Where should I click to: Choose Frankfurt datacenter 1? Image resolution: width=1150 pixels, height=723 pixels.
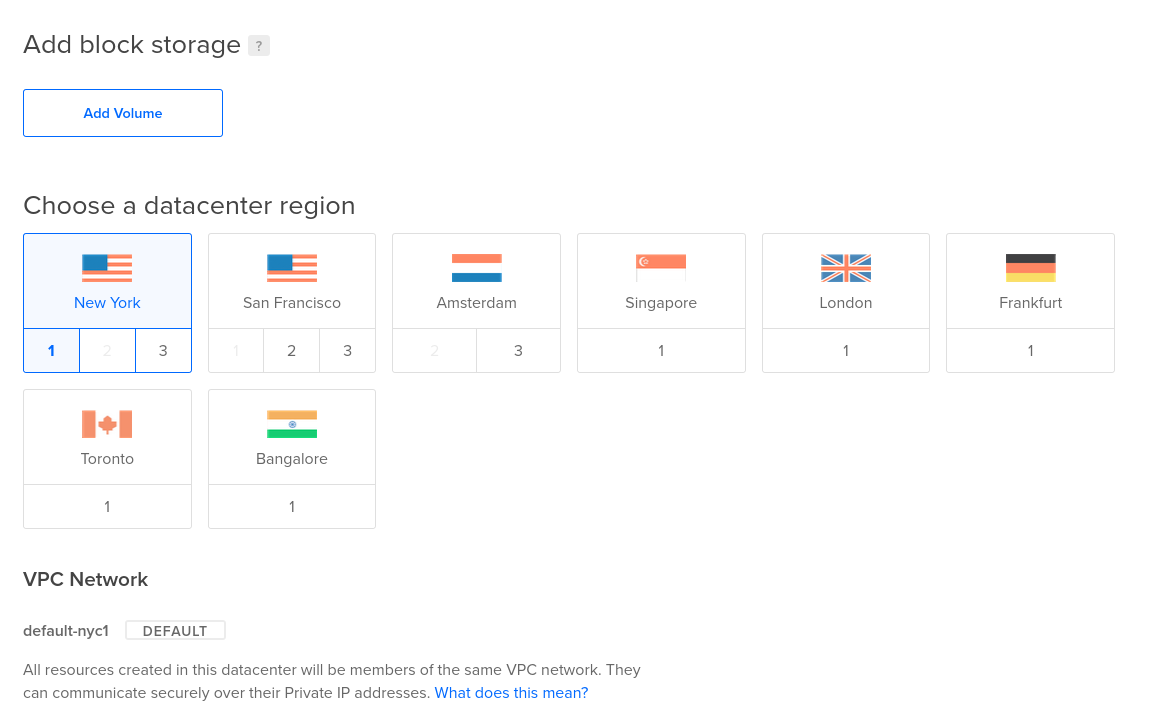pos(1030,351)
